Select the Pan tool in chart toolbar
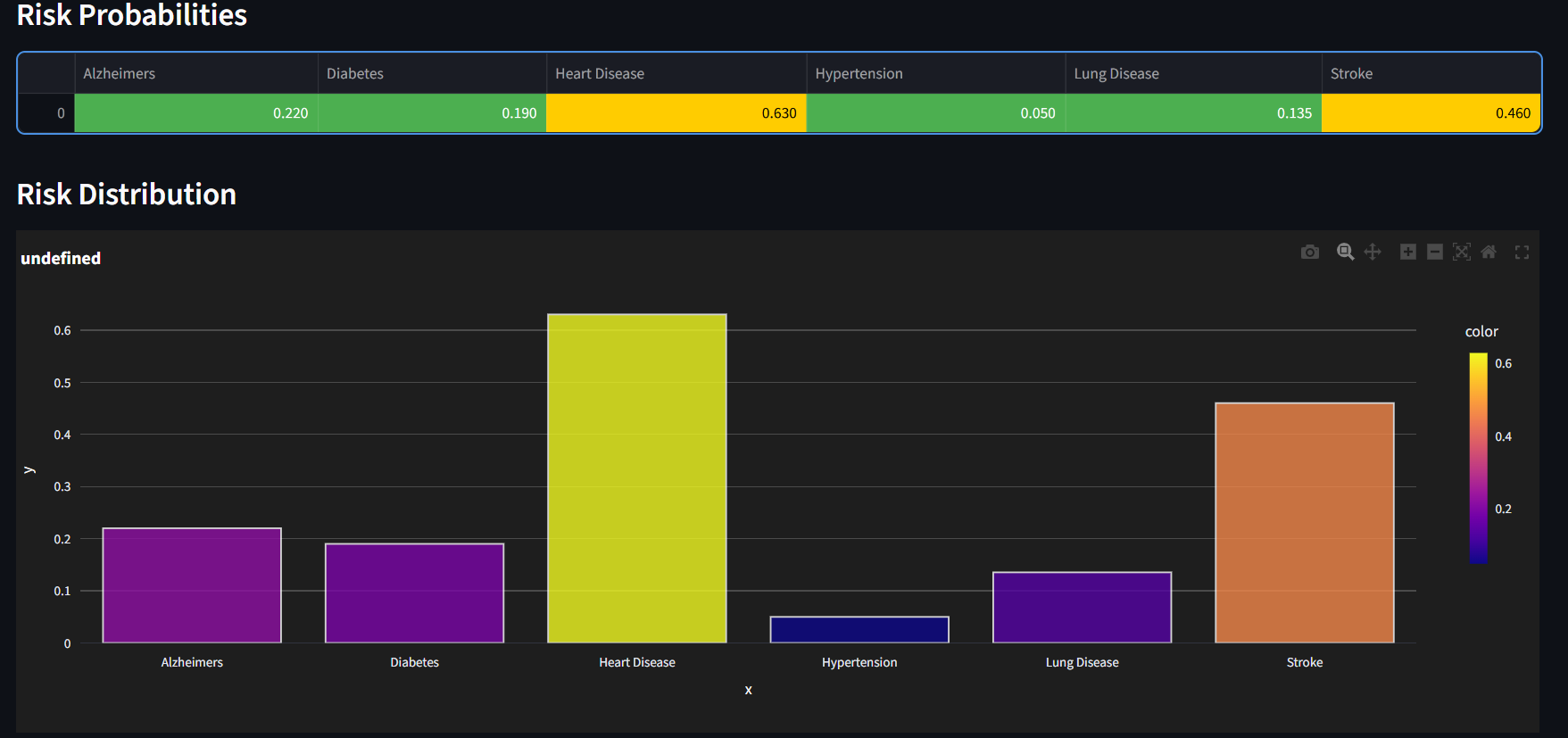Image resolution: width=1568 pixels, height=738 pixels. 1373,253
